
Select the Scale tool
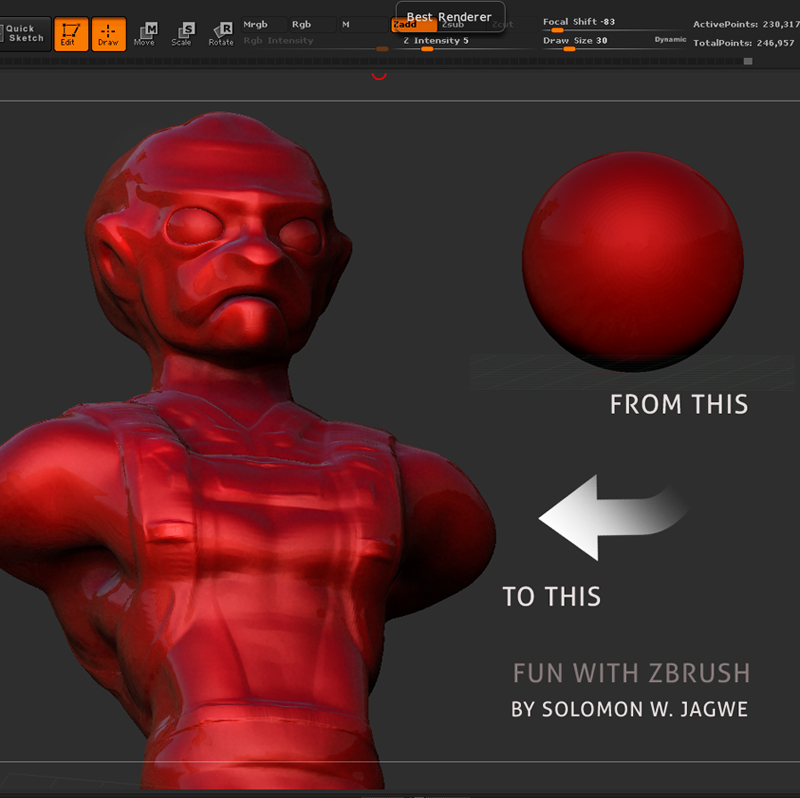(x=183, y=34)
